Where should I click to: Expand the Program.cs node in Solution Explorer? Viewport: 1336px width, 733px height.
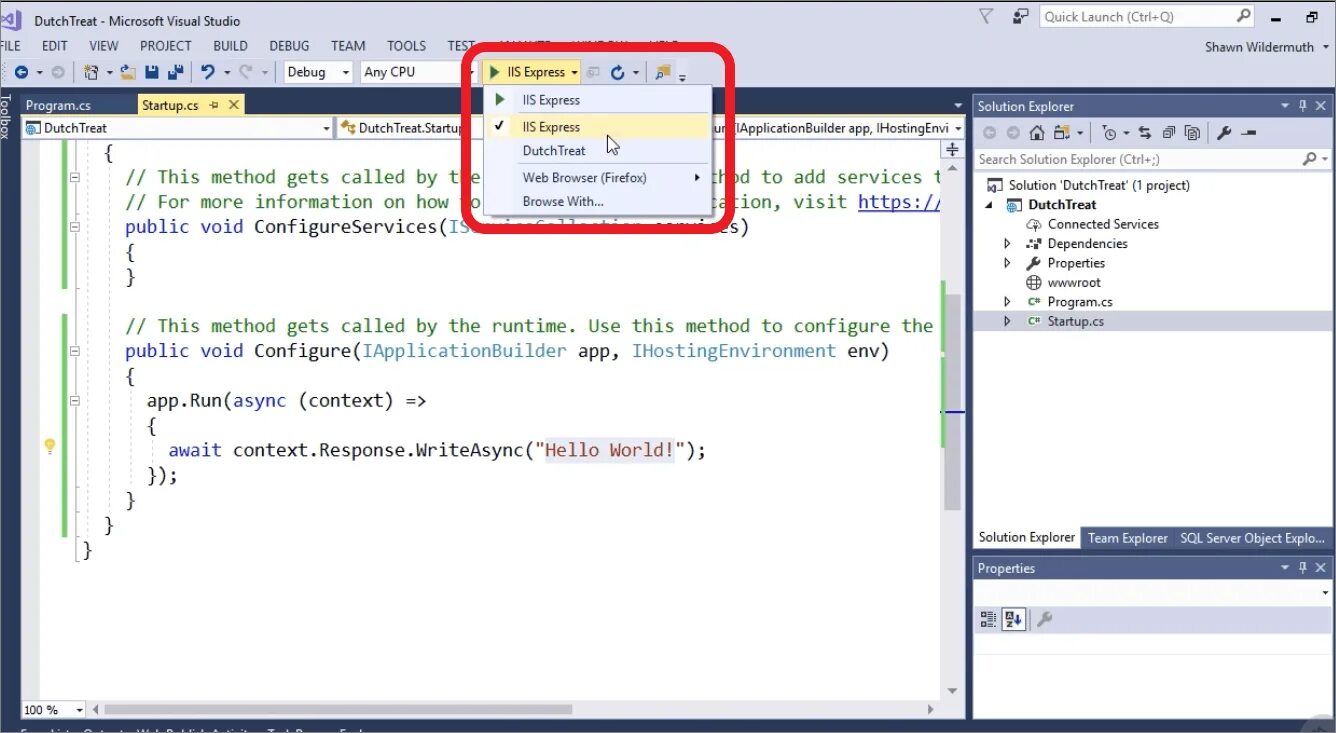1007,301
